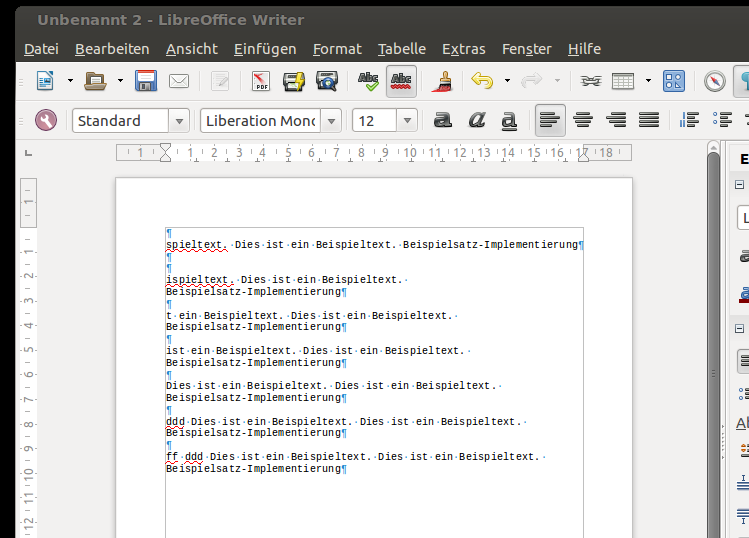749x538 pixels.
Task: Click the Redo arrow
Action: (531, 81)
